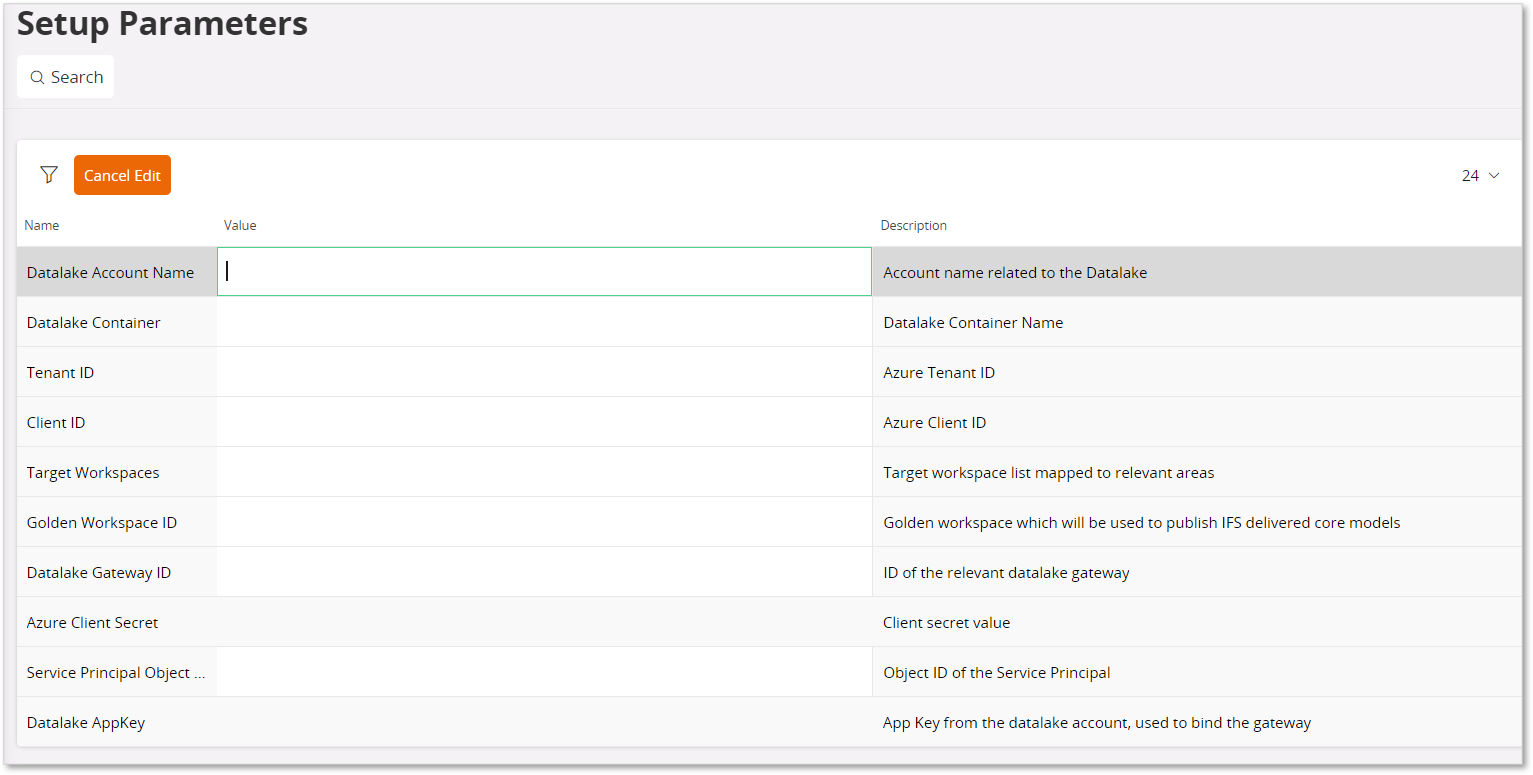Click the magnifier icon in Search
Image resolution: width=1533 pixels, height=775 pixels.
click(x=37, y=76)
